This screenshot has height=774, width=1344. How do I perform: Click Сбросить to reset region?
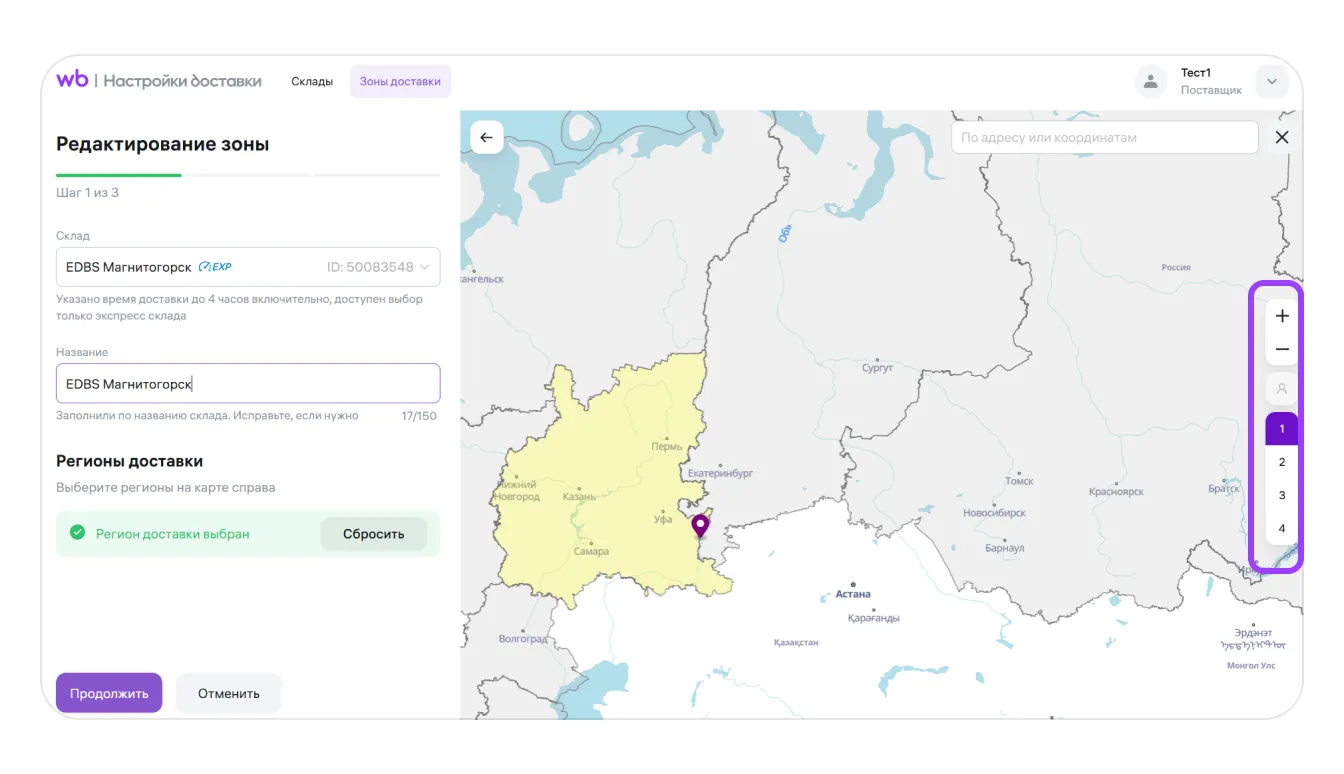coord(373,534)
